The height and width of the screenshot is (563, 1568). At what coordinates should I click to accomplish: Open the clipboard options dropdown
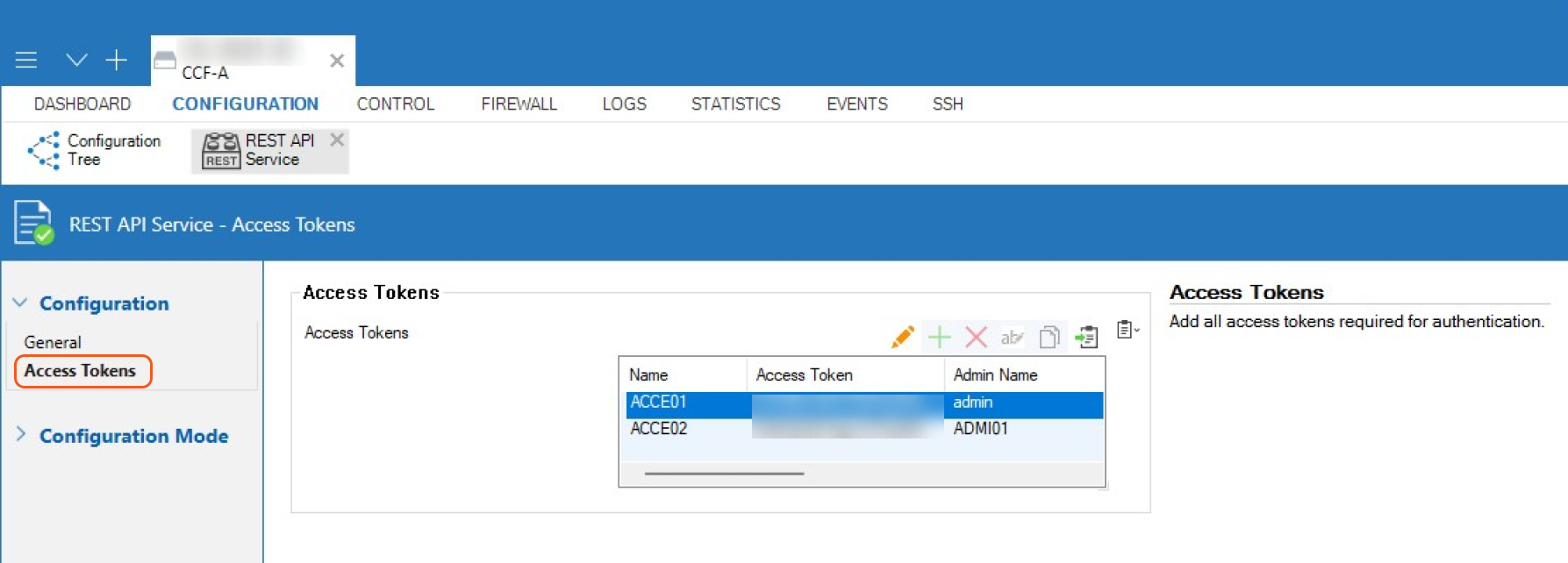(1128, 330)
